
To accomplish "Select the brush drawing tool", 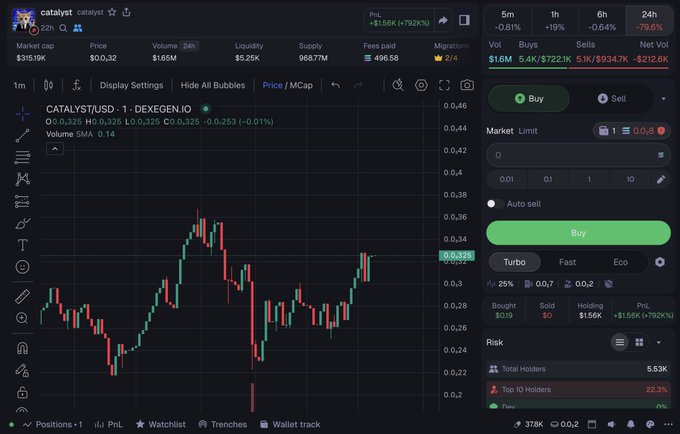I will [23, 223].
